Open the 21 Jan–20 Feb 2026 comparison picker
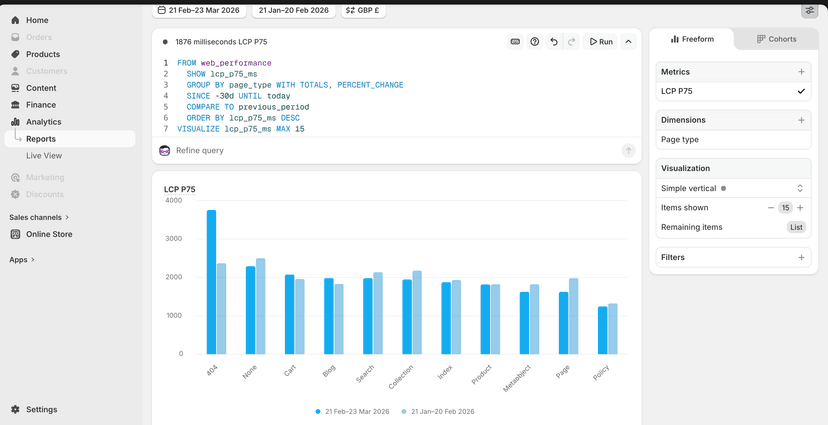This screenshot has height=425, width=828. (294, 10)
